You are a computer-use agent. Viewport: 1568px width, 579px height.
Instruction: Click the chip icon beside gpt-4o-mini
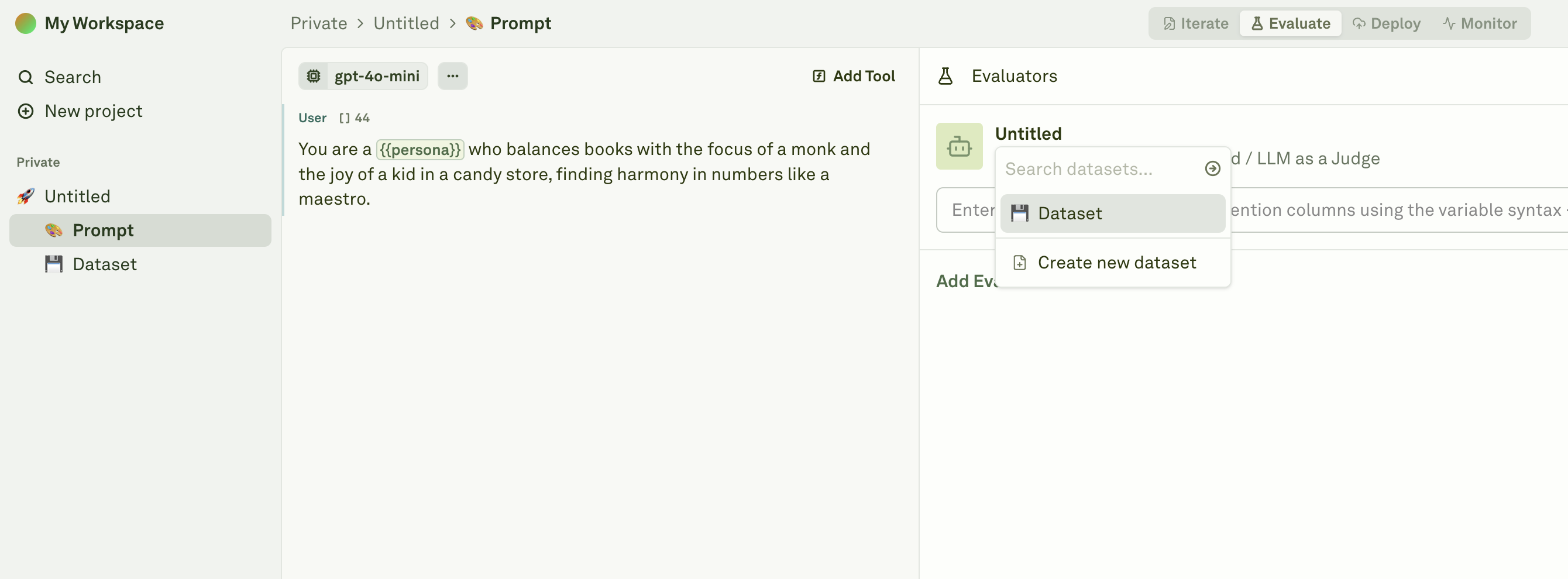(x=314, y=76)
